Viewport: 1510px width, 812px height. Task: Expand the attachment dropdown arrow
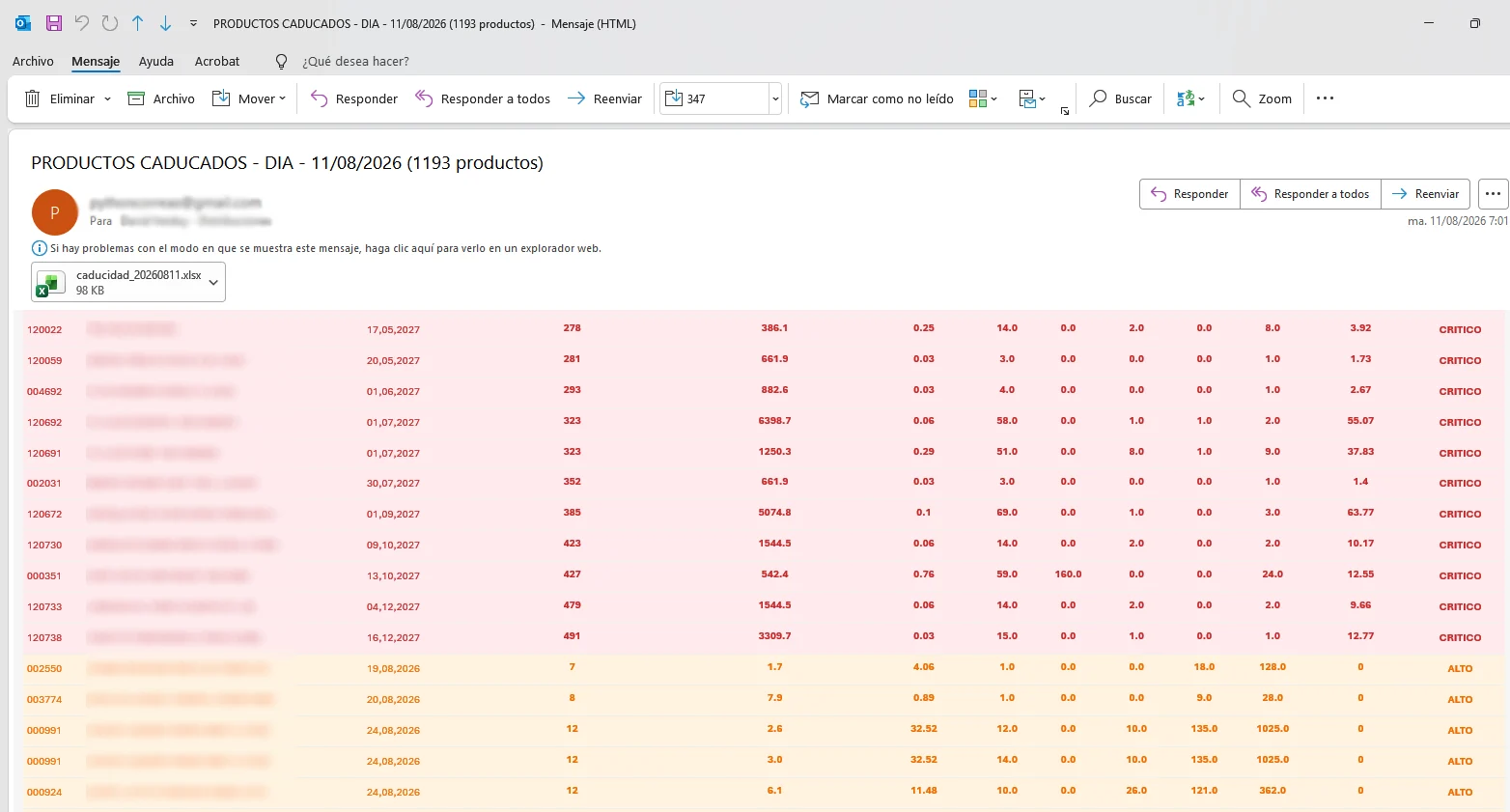point(213,283)
